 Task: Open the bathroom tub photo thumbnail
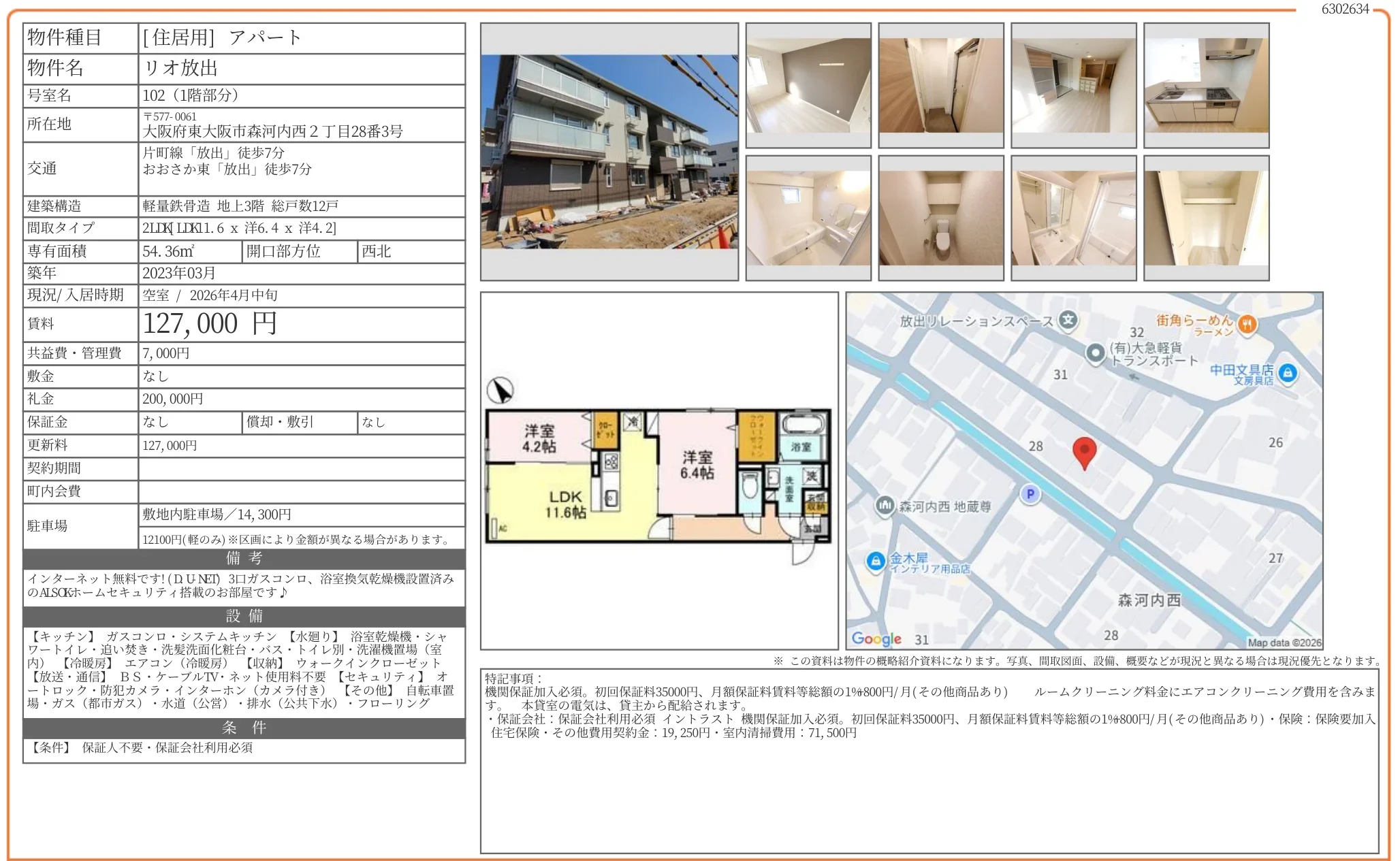pyautogui.click(x=808, y=218)
